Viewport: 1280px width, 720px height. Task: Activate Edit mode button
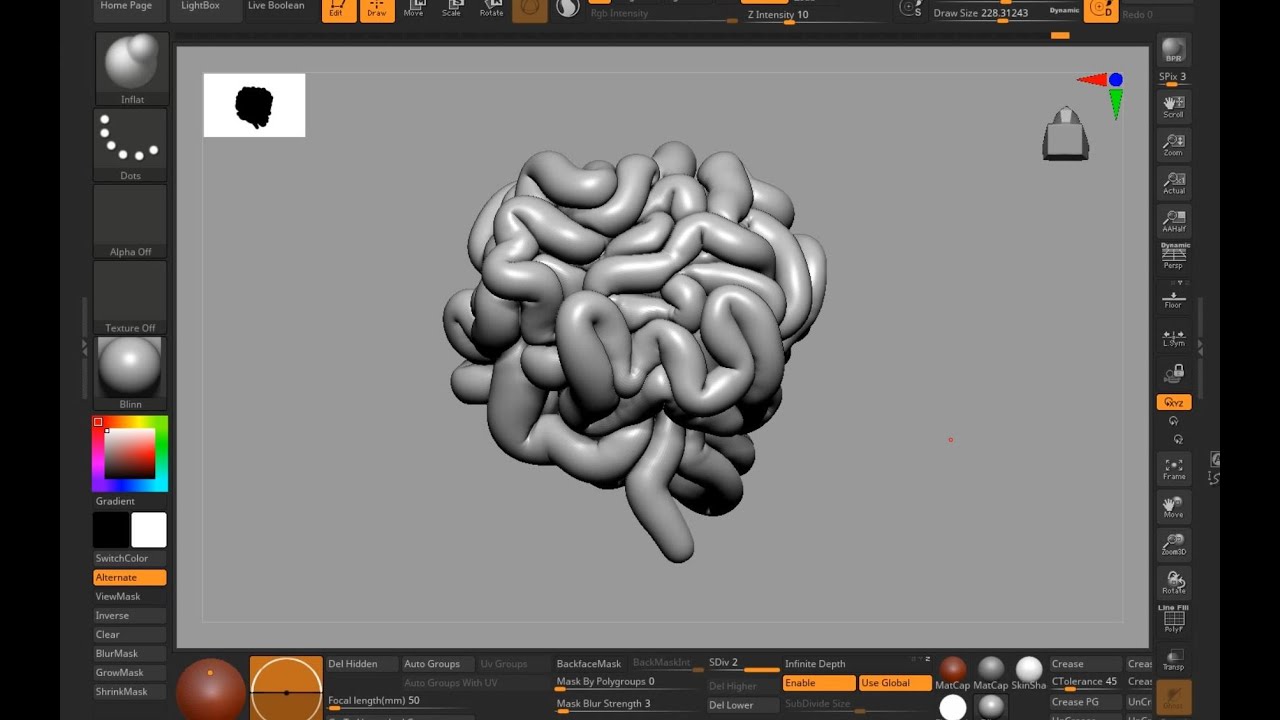point(338,9)
